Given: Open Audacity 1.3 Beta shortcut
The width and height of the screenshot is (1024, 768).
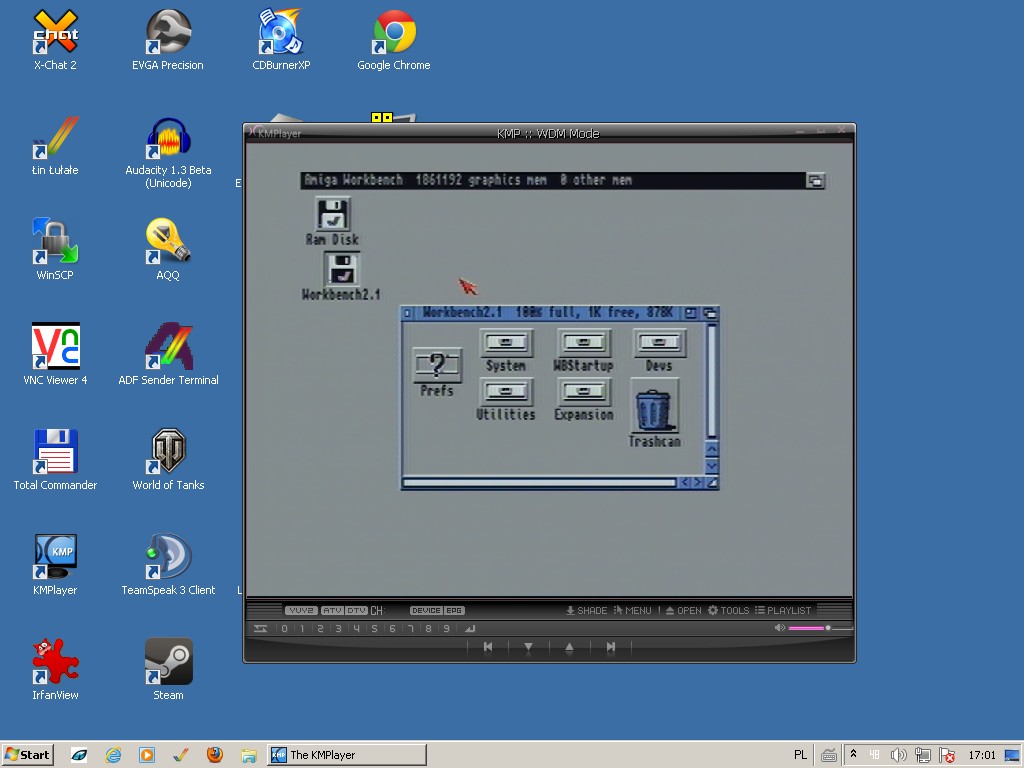Looking at the screenshot, I should tap(168, 152).
